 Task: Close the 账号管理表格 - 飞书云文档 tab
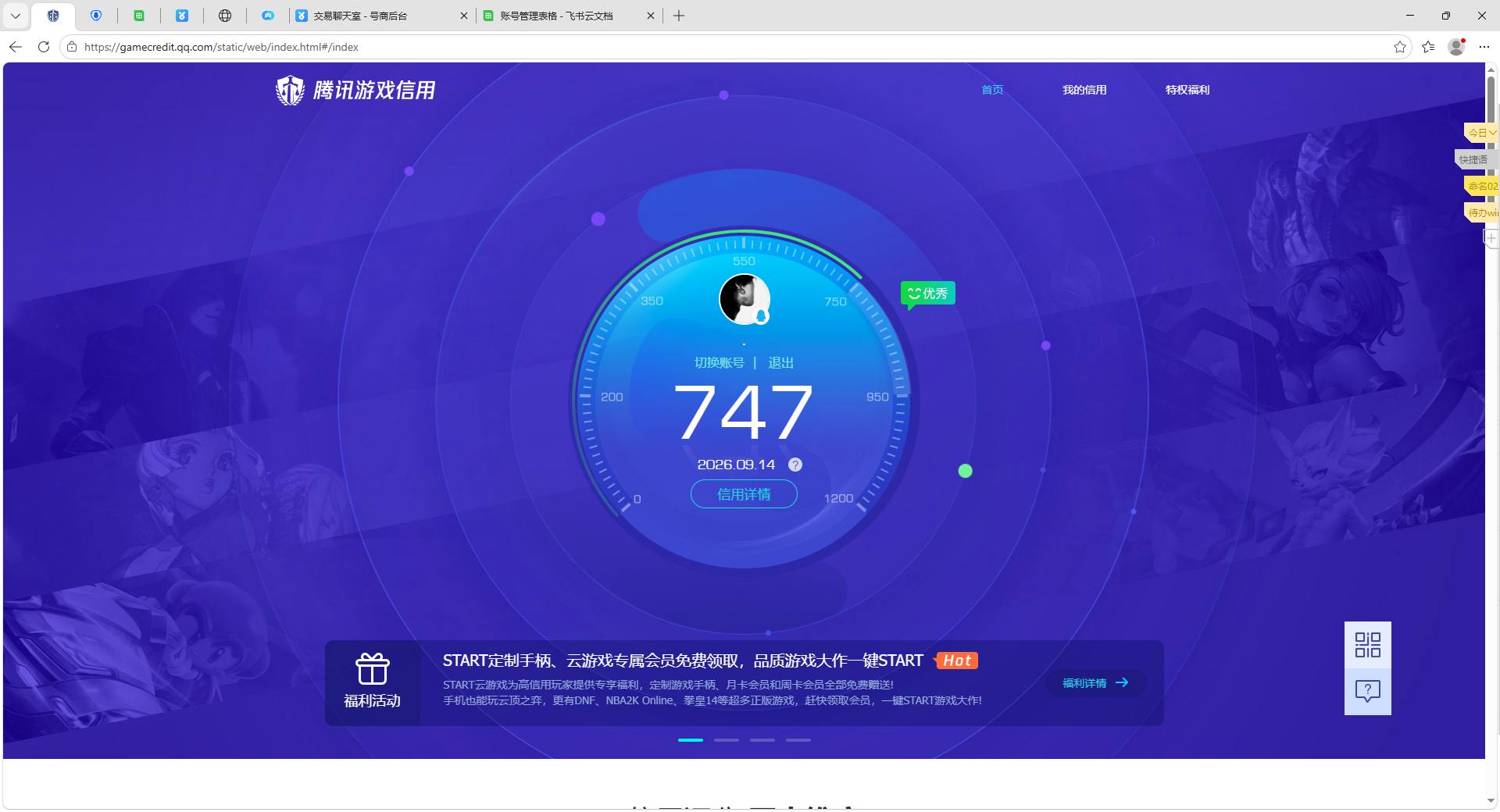point(651,16)
